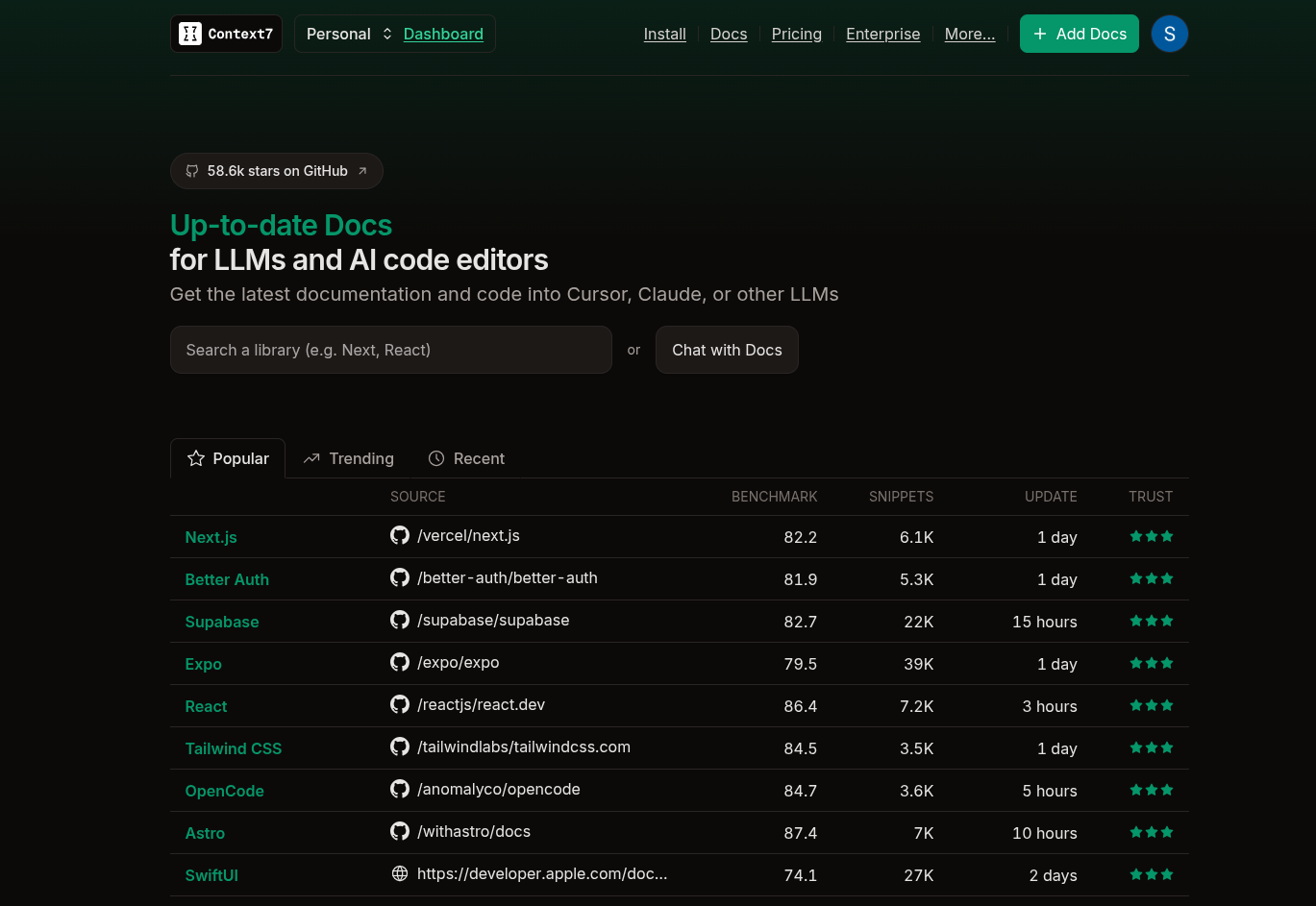Click GitHub icon next to /supabase/supabase
This screenshot has width=1316, height=906.
(400, 620)
